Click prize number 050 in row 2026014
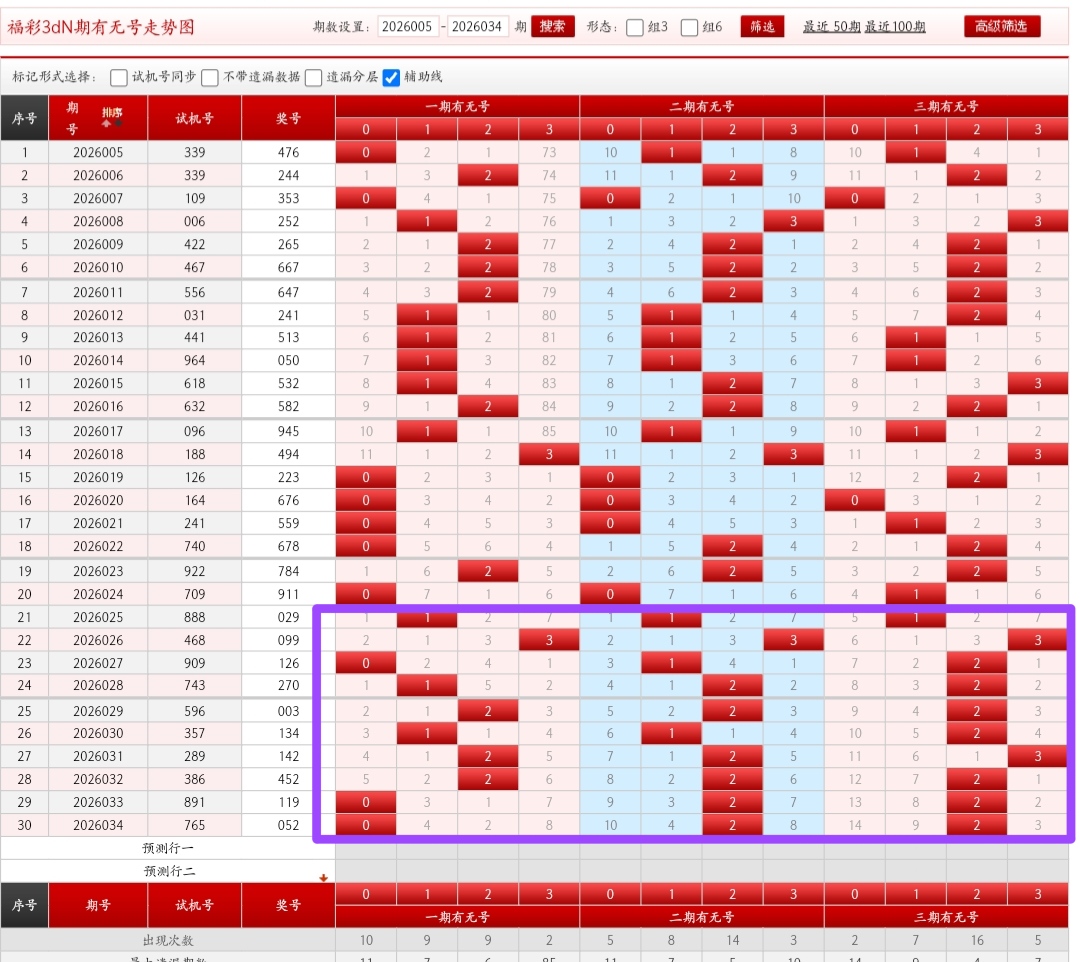The width and height of the screenshot is (1080, 962). coord(288,360)
